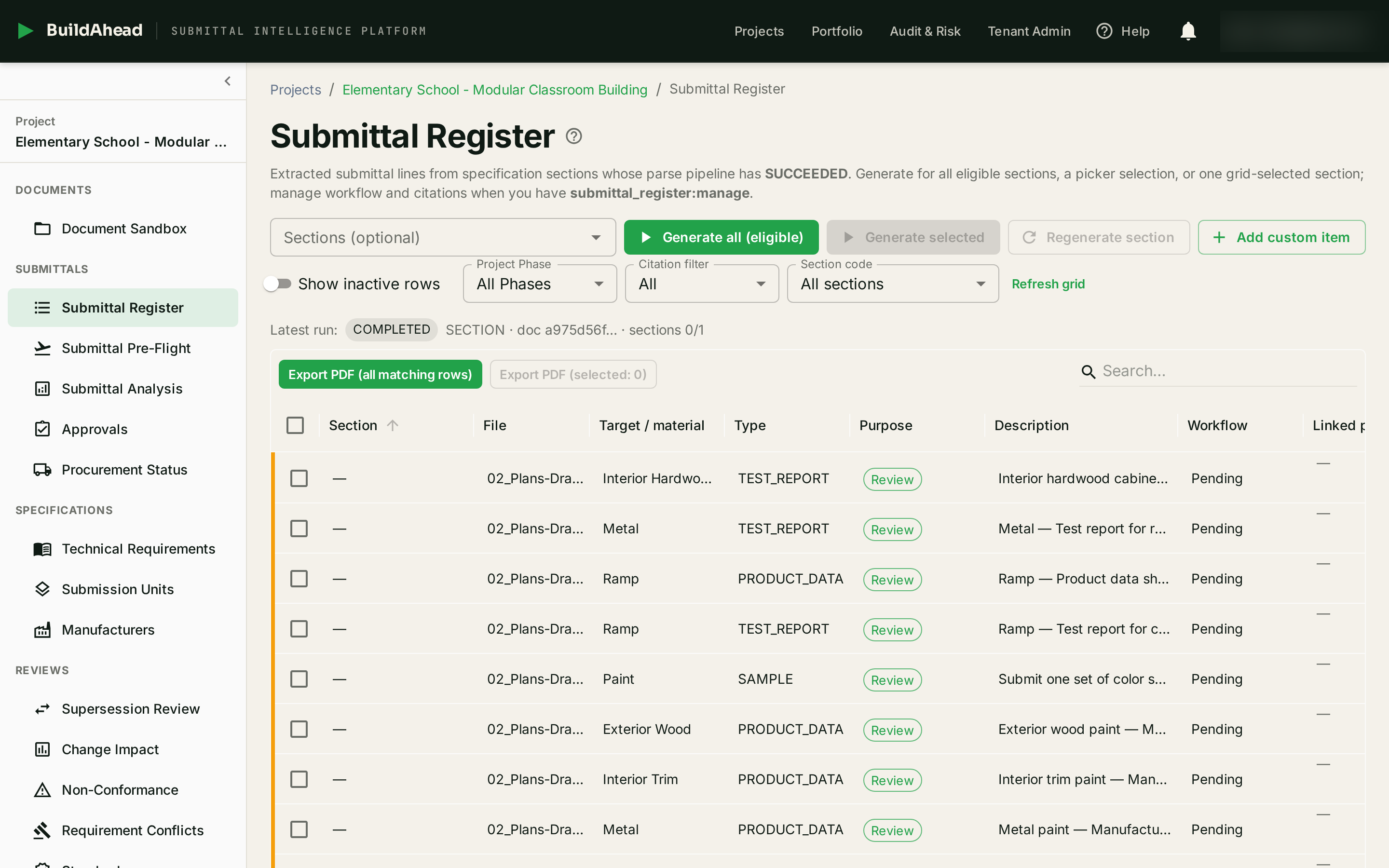
Task: Open Projects in top navigation
Action: point(759,31)
